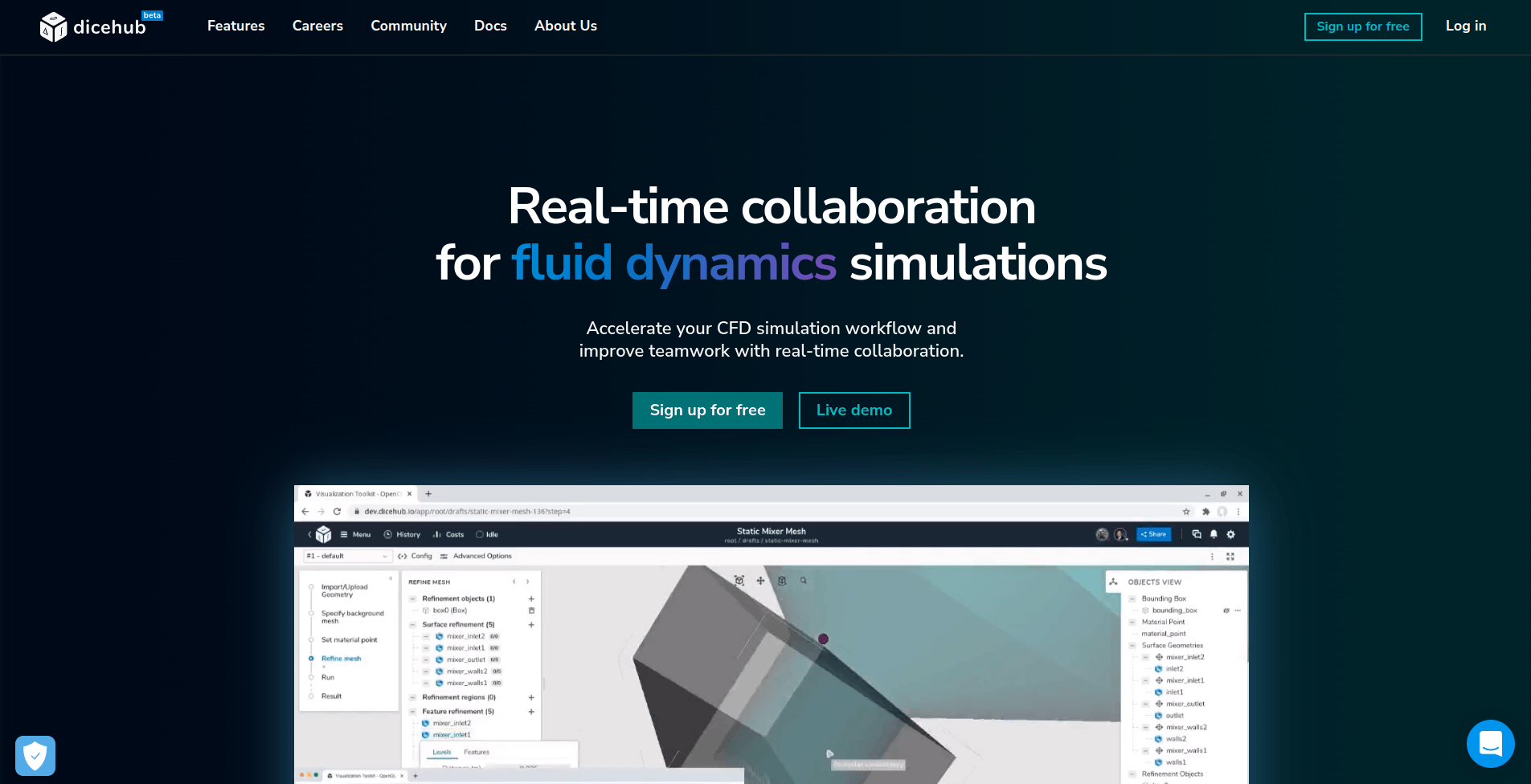
Task: Click the dicehub logo in the header
Action: click(x=100, y=27)
